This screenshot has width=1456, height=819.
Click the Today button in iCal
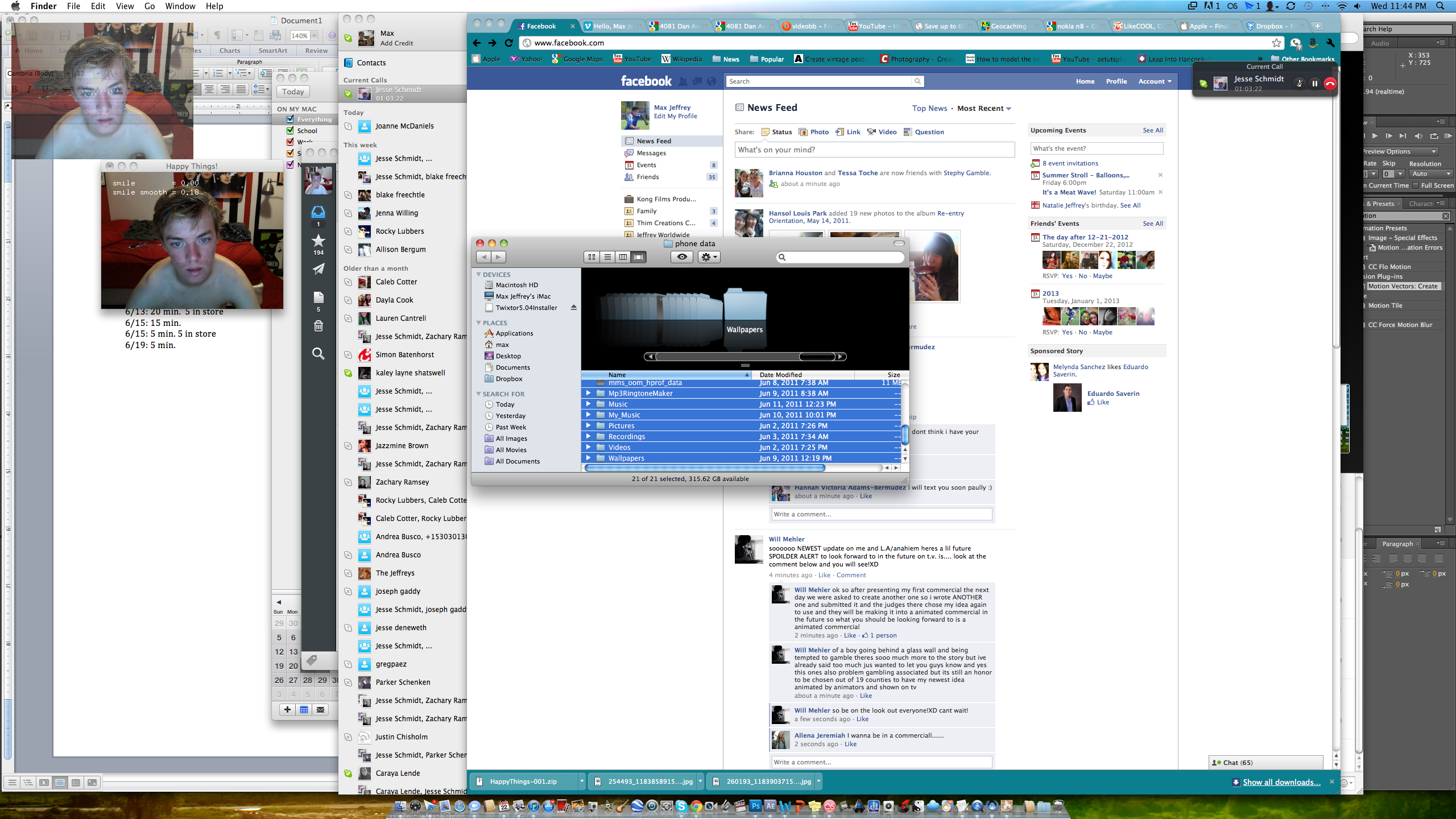(x=293, y=92)
